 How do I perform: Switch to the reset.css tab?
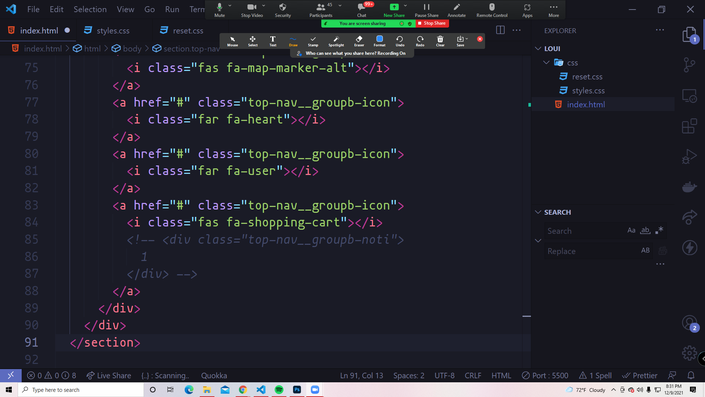pyautogui.click(x=187, y=31)
